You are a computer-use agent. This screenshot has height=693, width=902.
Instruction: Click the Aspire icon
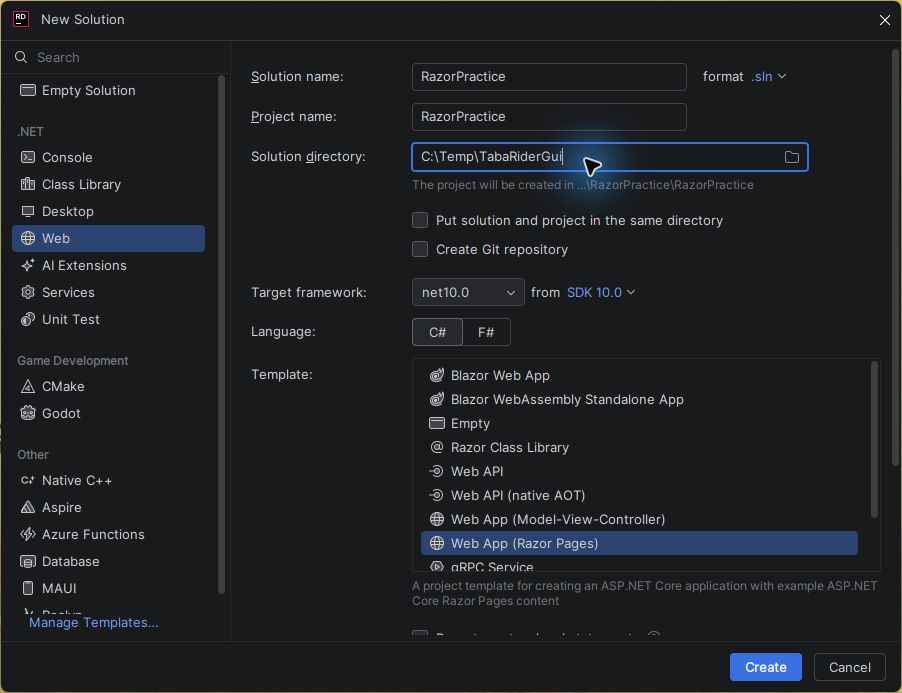coord(28,507)
